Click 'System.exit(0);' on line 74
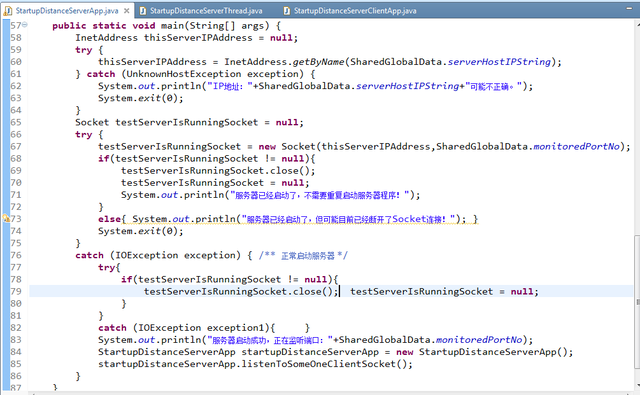 click(x=140, y=231)
